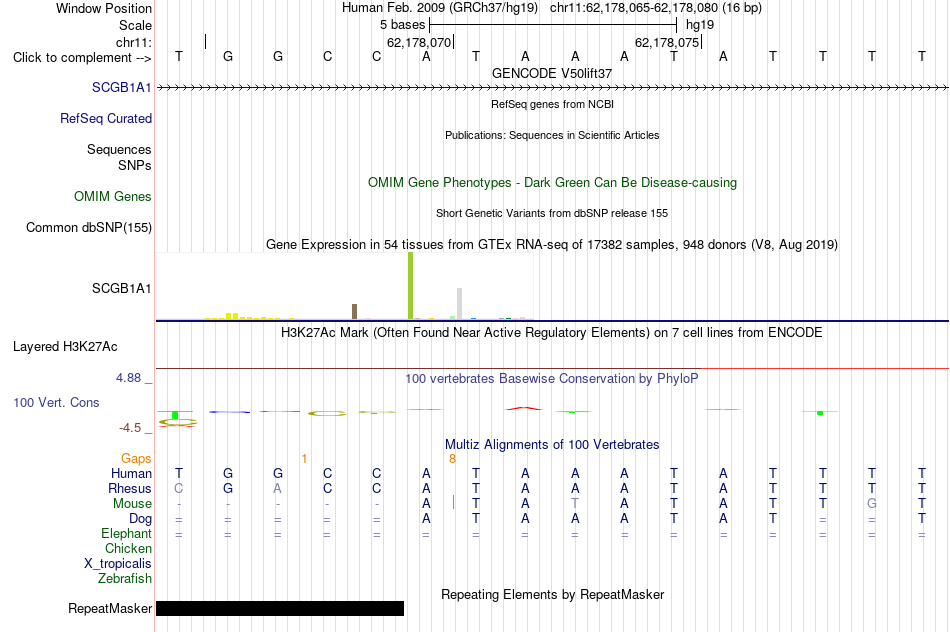950x632 pixels.
Task: Click the 'RefSeq genes from NCBI' track title
Action: coord(552,104)
